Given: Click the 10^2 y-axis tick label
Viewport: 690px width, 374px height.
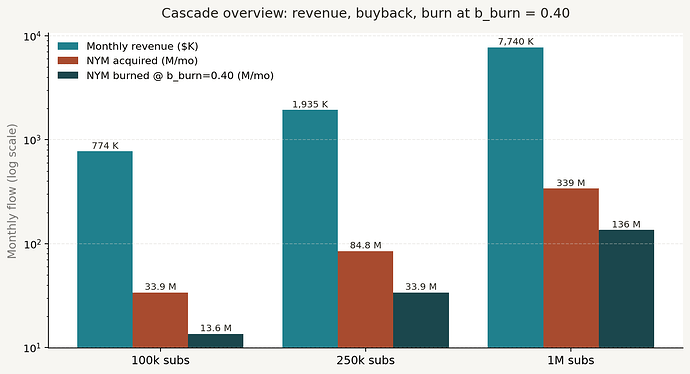Looking at the screenshot, I should 32,244.
